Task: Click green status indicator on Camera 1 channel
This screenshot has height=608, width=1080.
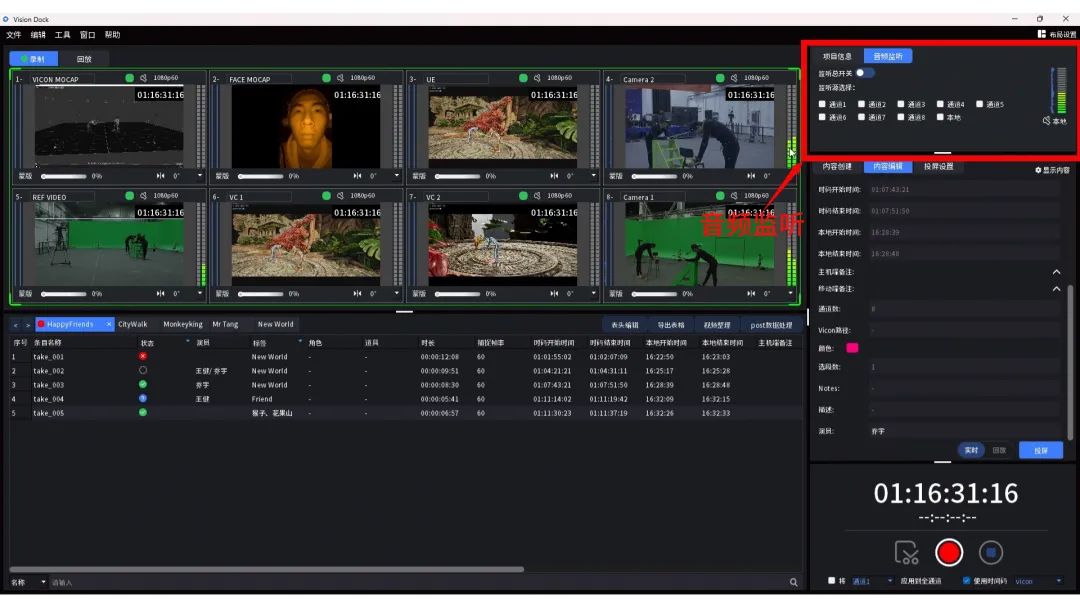Action: point(720,196)
